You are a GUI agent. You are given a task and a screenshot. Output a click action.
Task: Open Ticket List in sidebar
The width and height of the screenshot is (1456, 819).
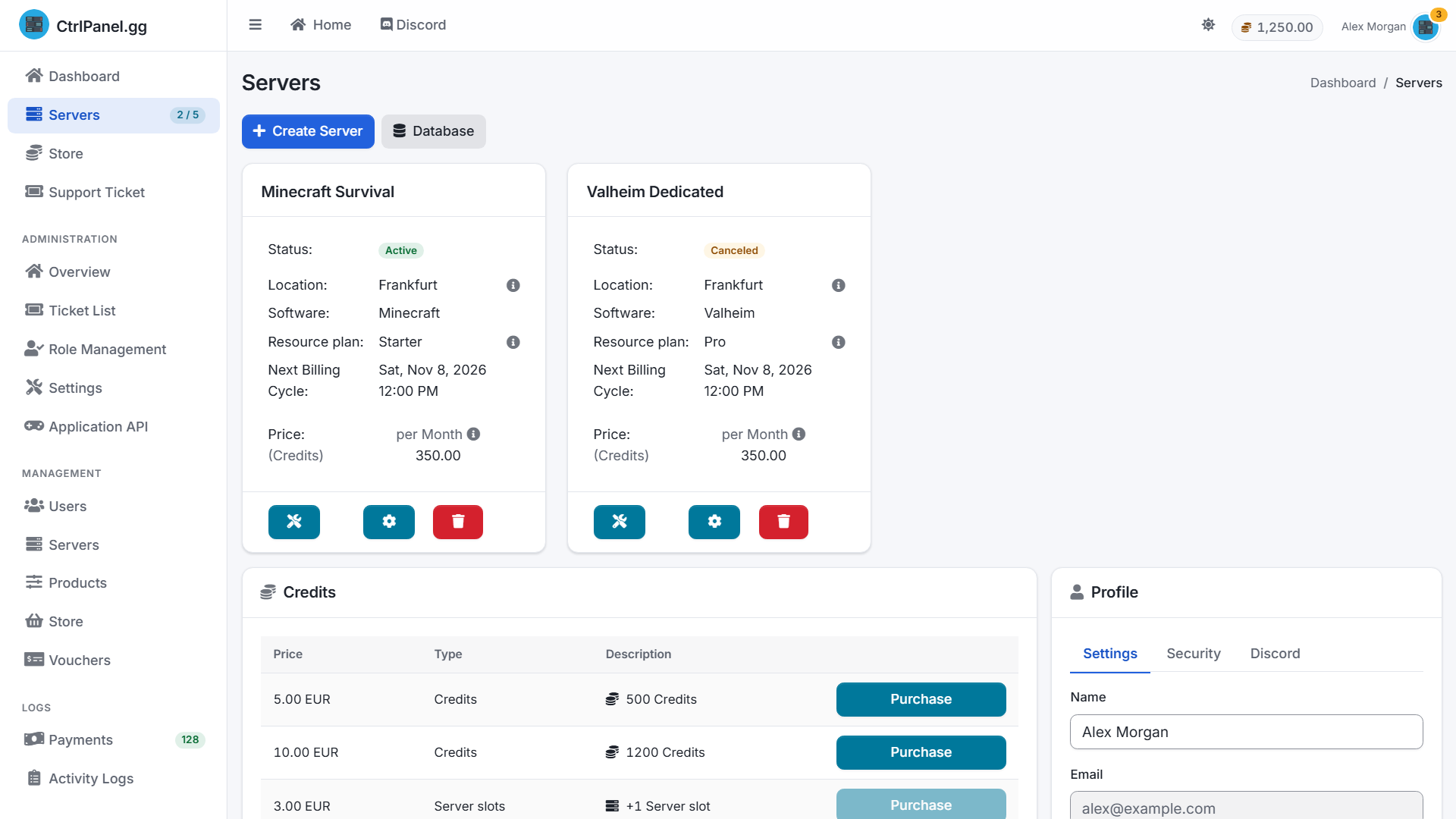[114, 310]
